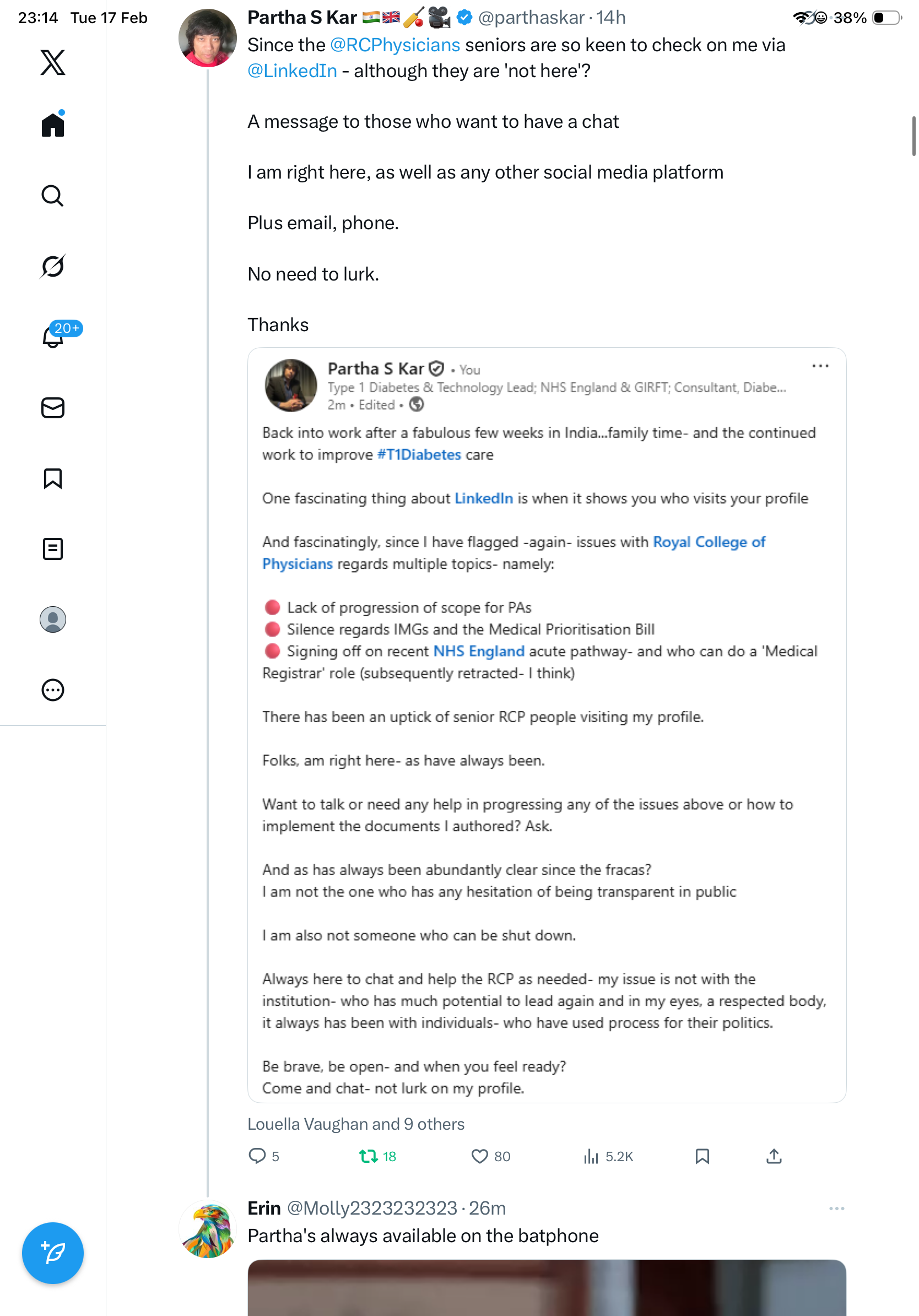This screenshot has width=919, height=1316.
Task: Open more options on Erin's reply
Action: click(x=836, y=1208)
